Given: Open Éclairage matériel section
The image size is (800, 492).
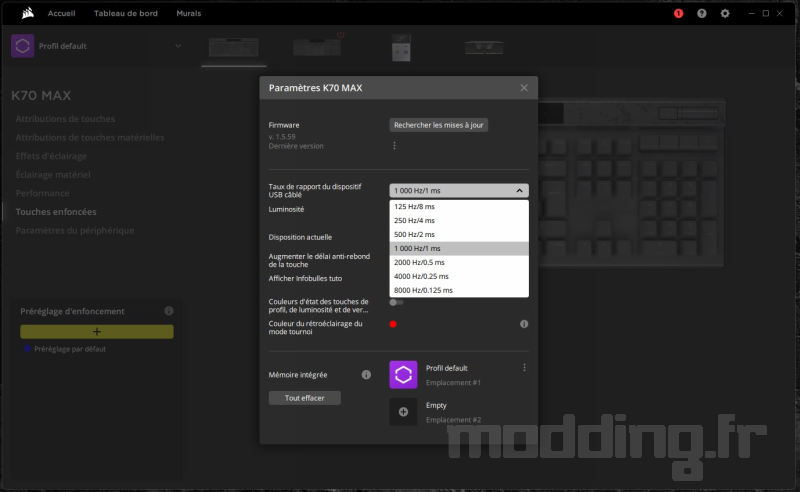Looking at the screenshot, I should (53, 175).
